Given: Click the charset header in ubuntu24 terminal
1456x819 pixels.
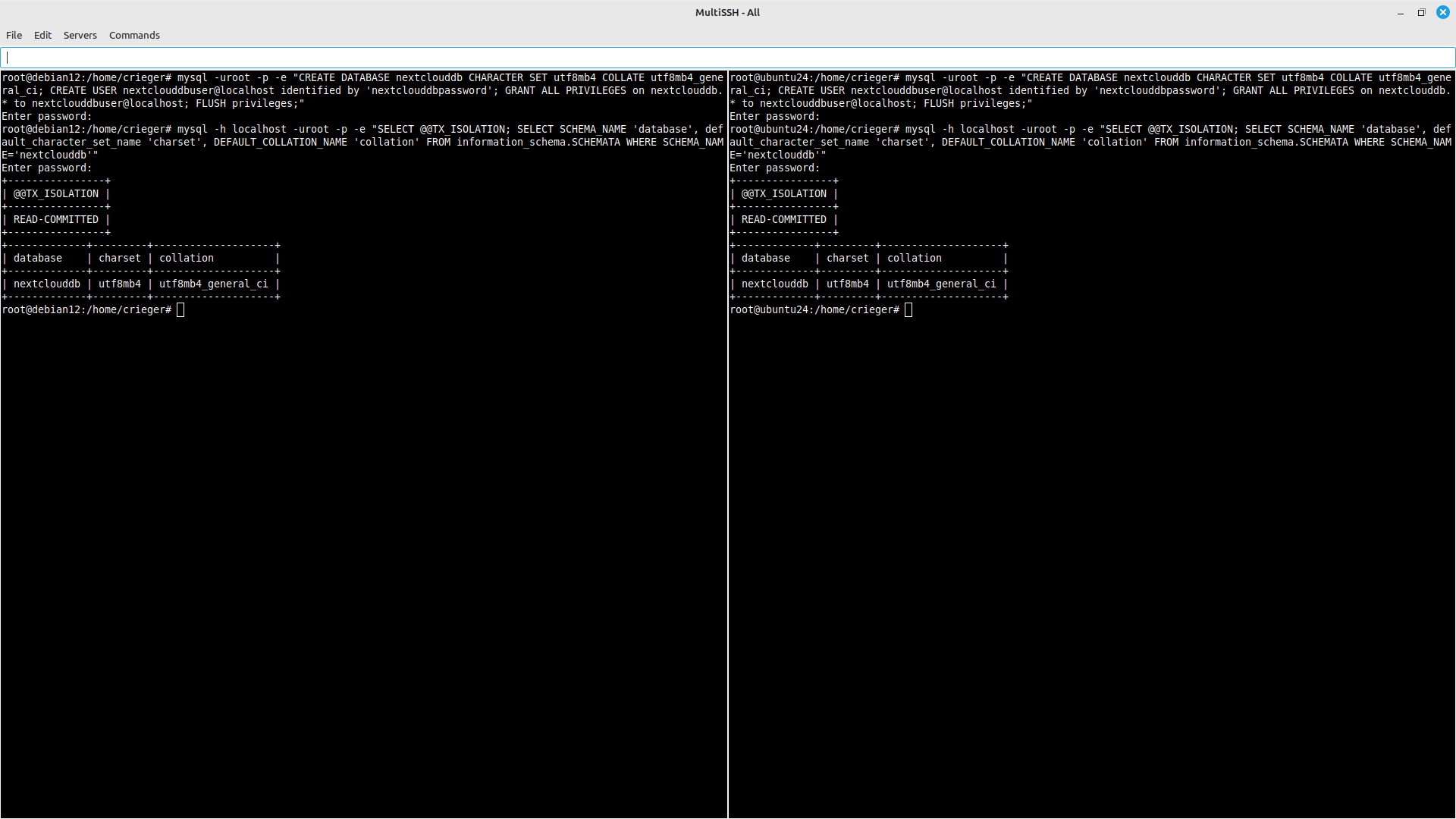Looking at the screenshot, I should click(x=848, y=258).
